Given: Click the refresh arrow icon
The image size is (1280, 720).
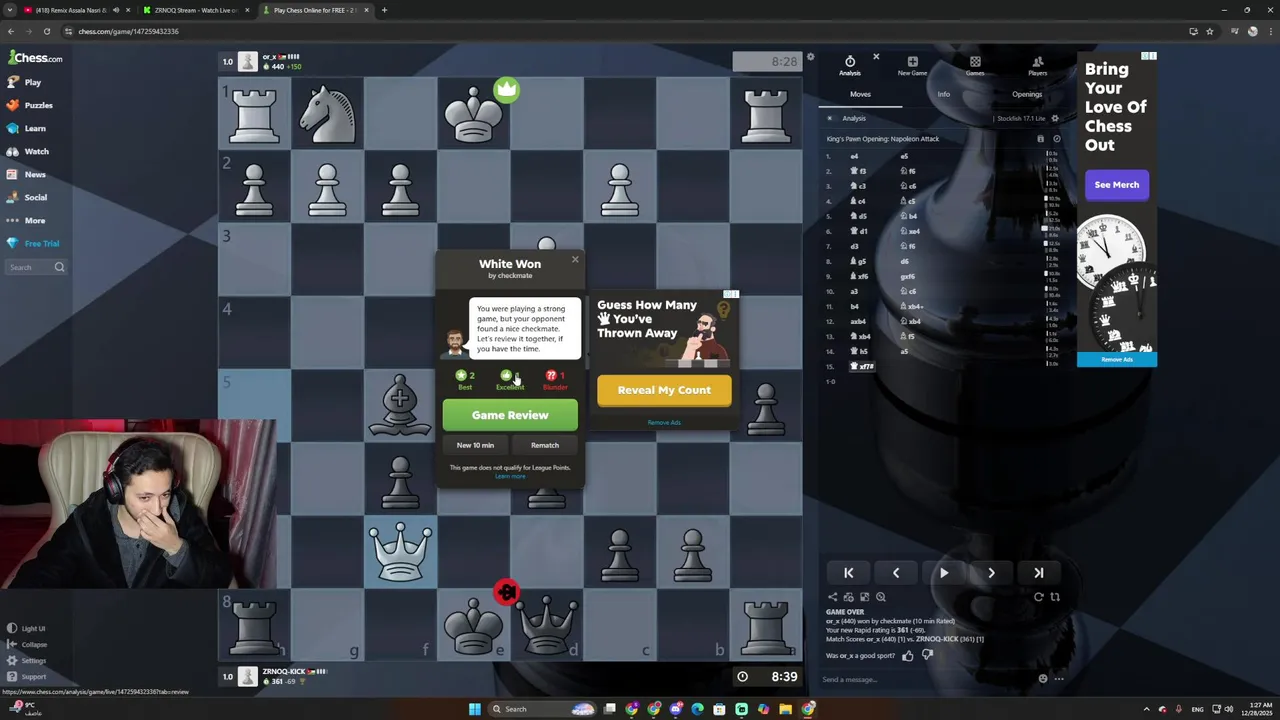Looking at the screenshot, I should pyautogui.click(x=1038, y=597).
